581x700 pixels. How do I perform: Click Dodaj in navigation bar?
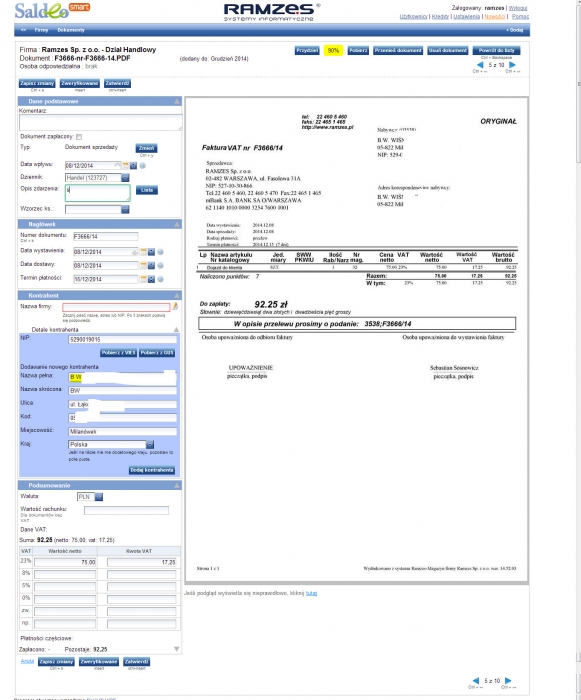click(x=515, y=30)
